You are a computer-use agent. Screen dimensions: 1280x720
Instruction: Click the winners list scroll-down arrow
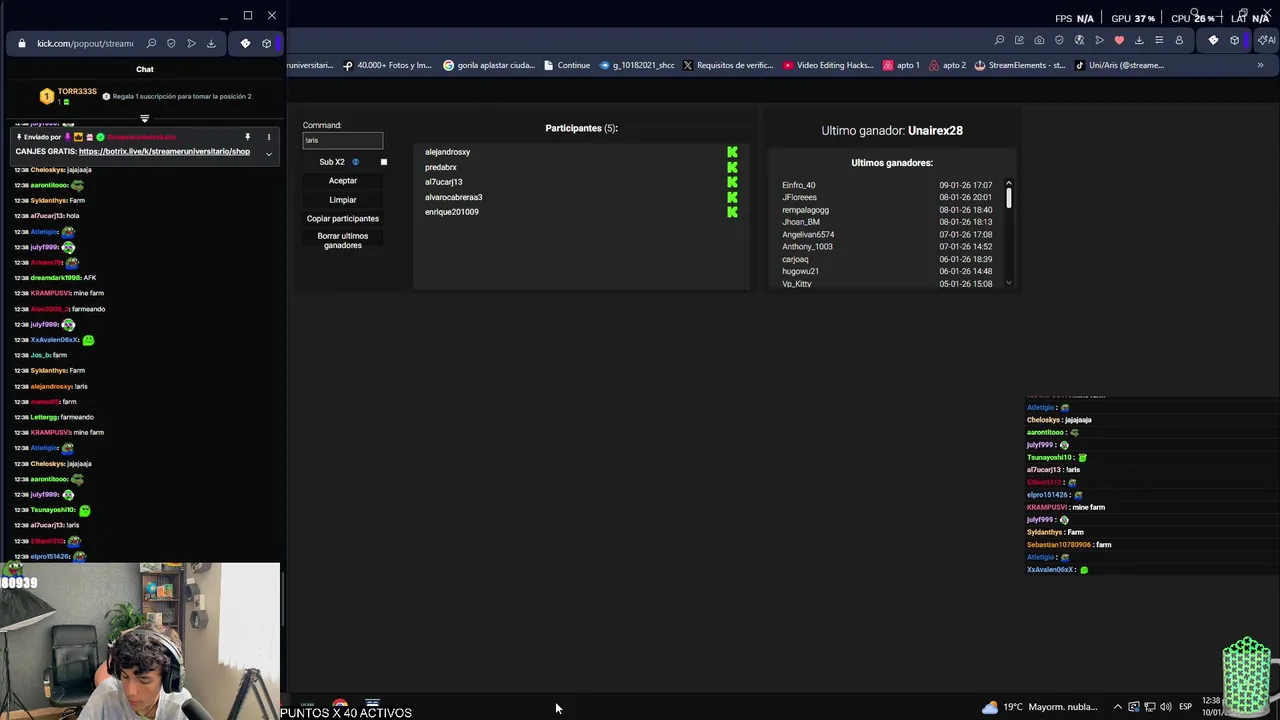(1008, 283)
